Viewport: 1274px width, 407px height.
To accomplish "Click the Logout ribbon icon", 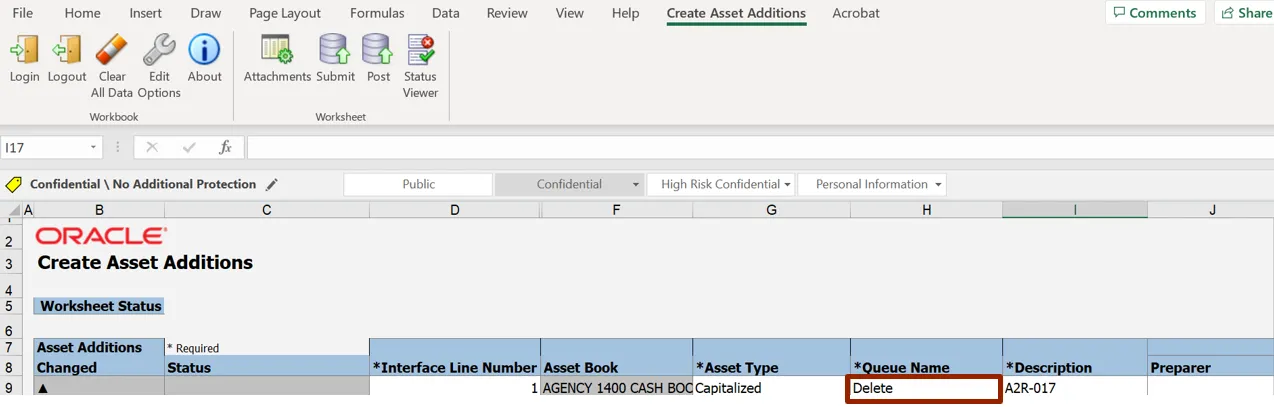I will pos(67,50).
